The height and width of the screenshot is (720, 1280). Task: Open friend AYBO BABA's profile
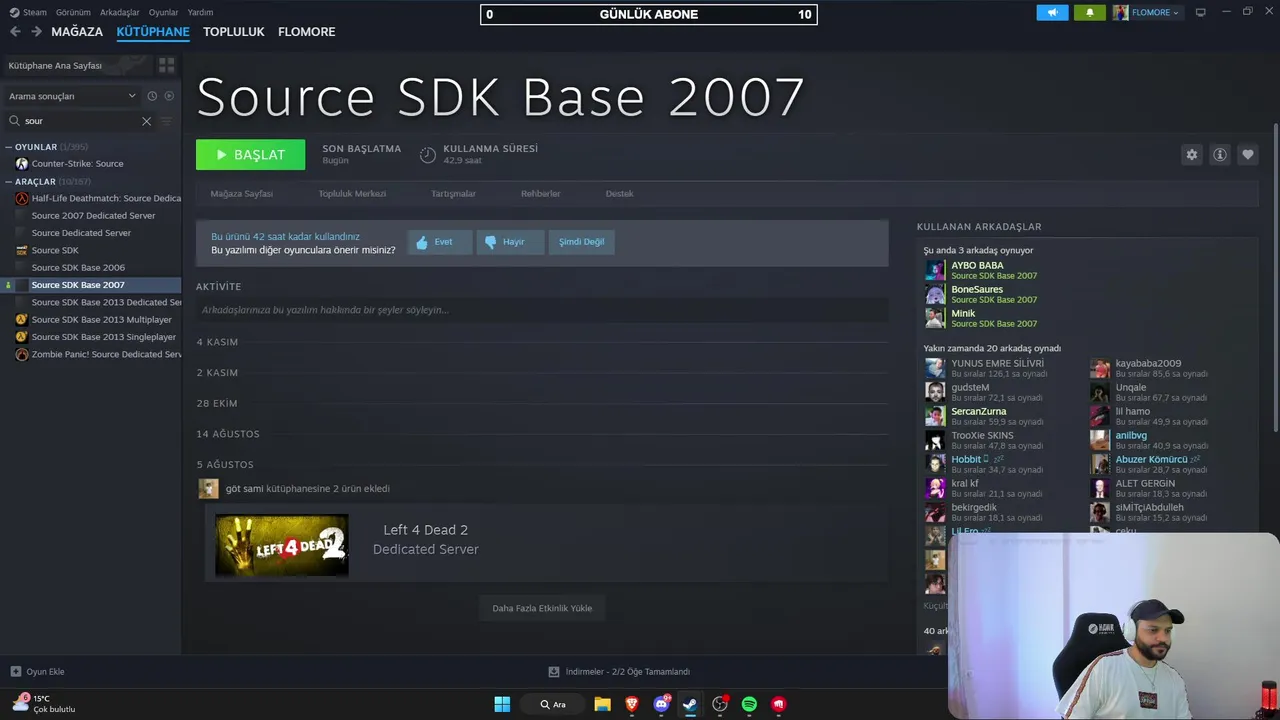pos(977,266)
